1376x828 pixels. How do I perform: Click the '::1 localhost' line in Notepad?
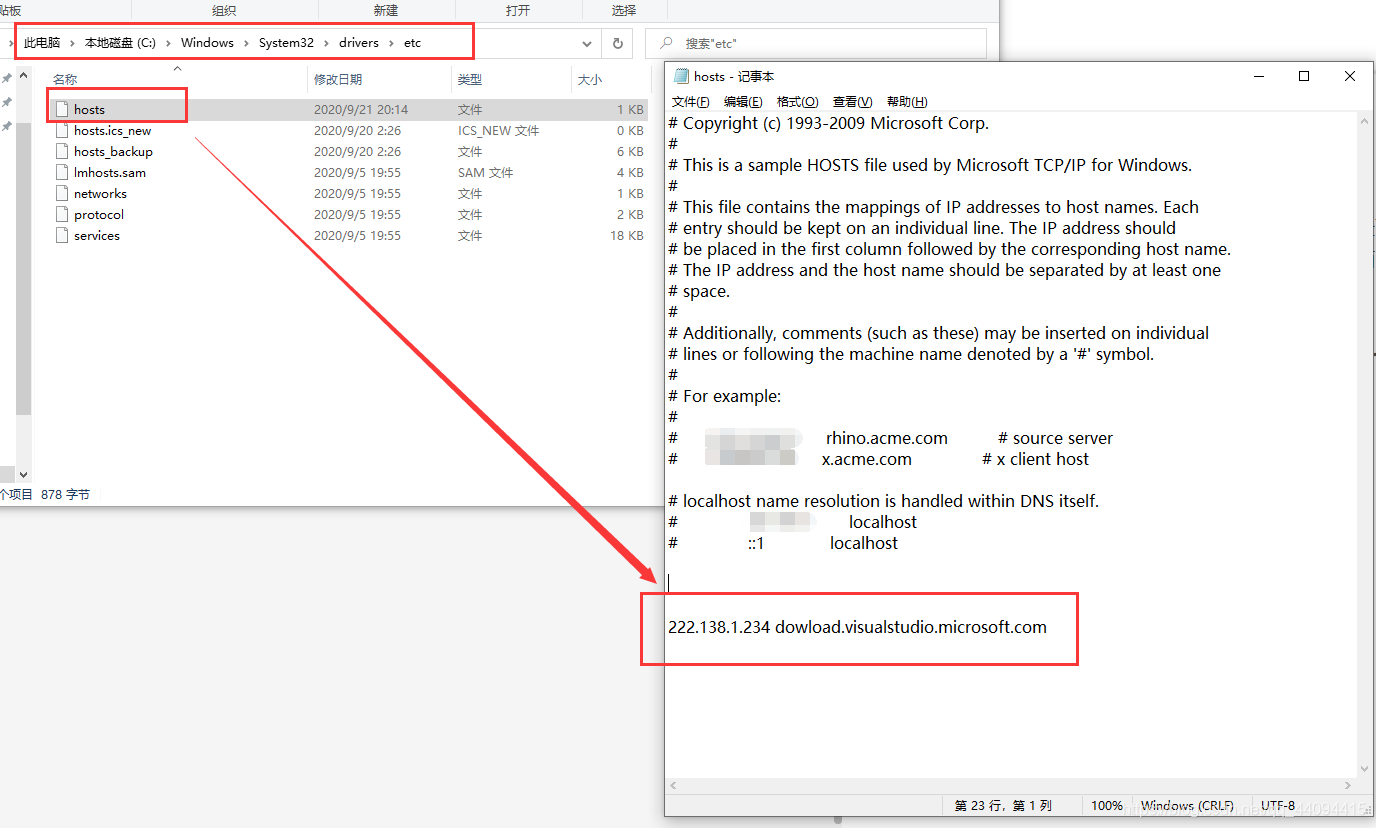point(783,543)
